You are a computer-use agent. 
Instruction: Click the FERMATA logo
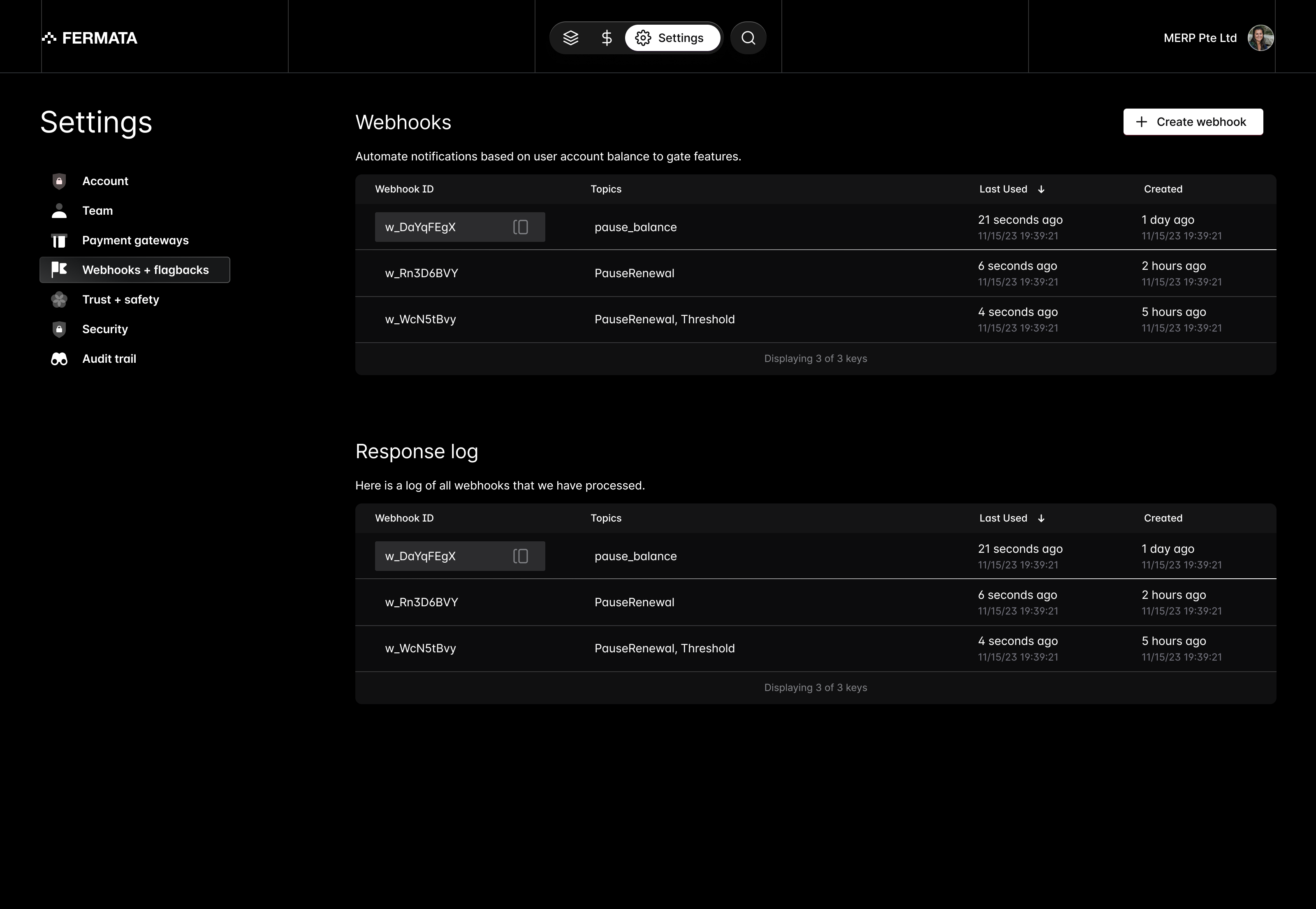click(89, 37)
